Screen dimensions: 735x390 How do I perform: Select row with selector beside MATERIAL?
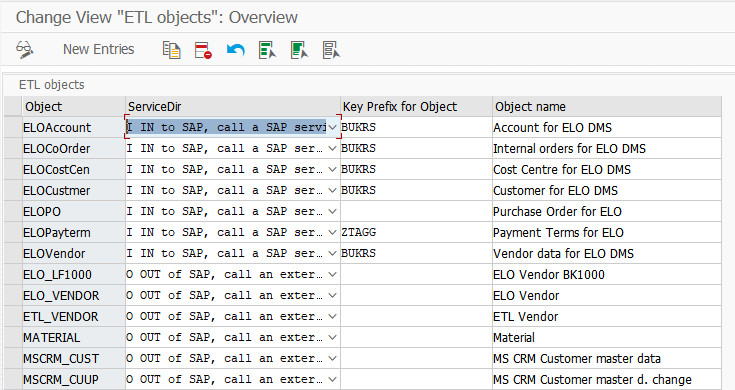(x=13, y=338)
